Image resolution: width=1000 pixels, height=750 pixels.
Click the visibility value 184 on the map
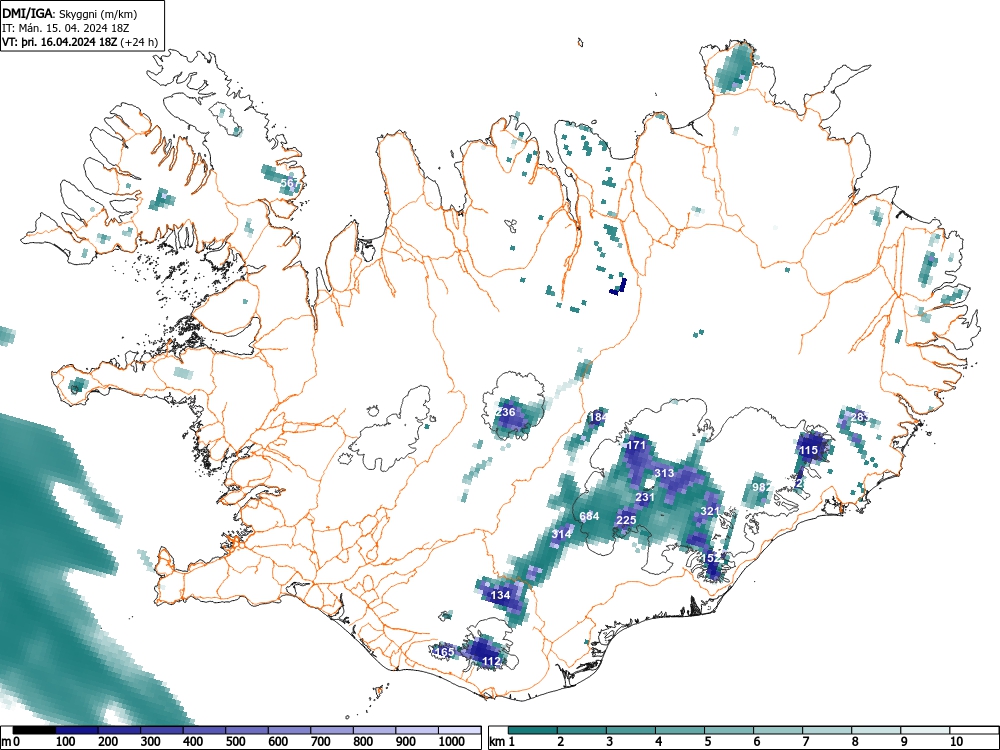click(x=598, y=418)
